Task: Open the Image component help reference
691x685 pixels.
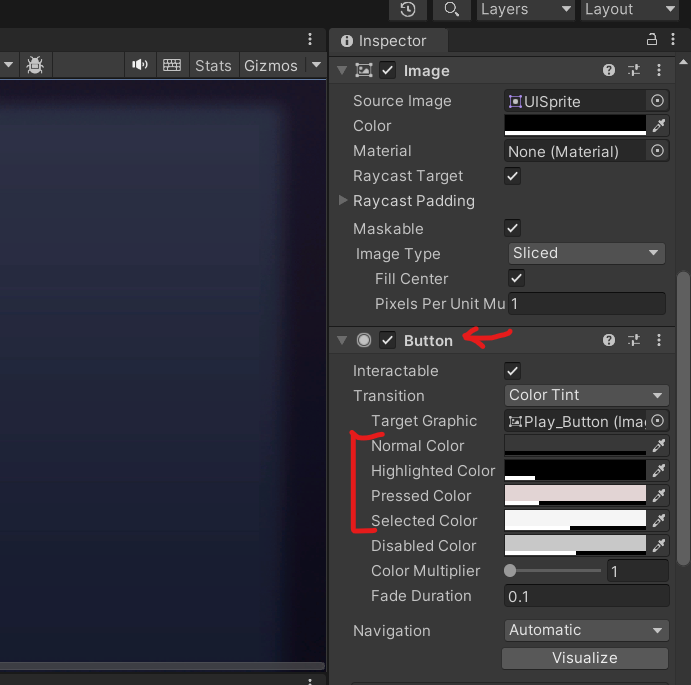Action: tap(609, 70)
